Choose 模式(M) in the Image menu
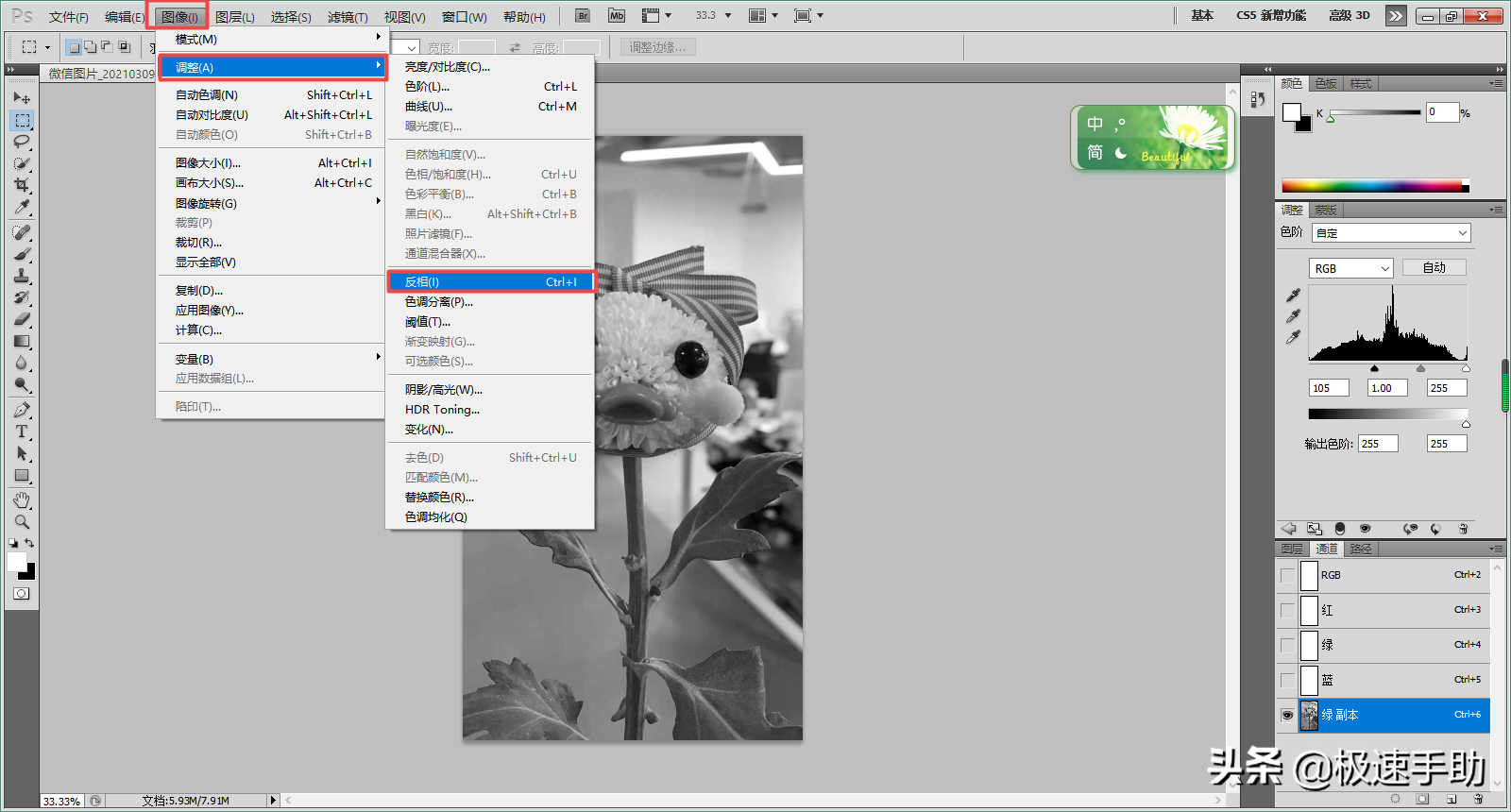 (x=272, y=40)
